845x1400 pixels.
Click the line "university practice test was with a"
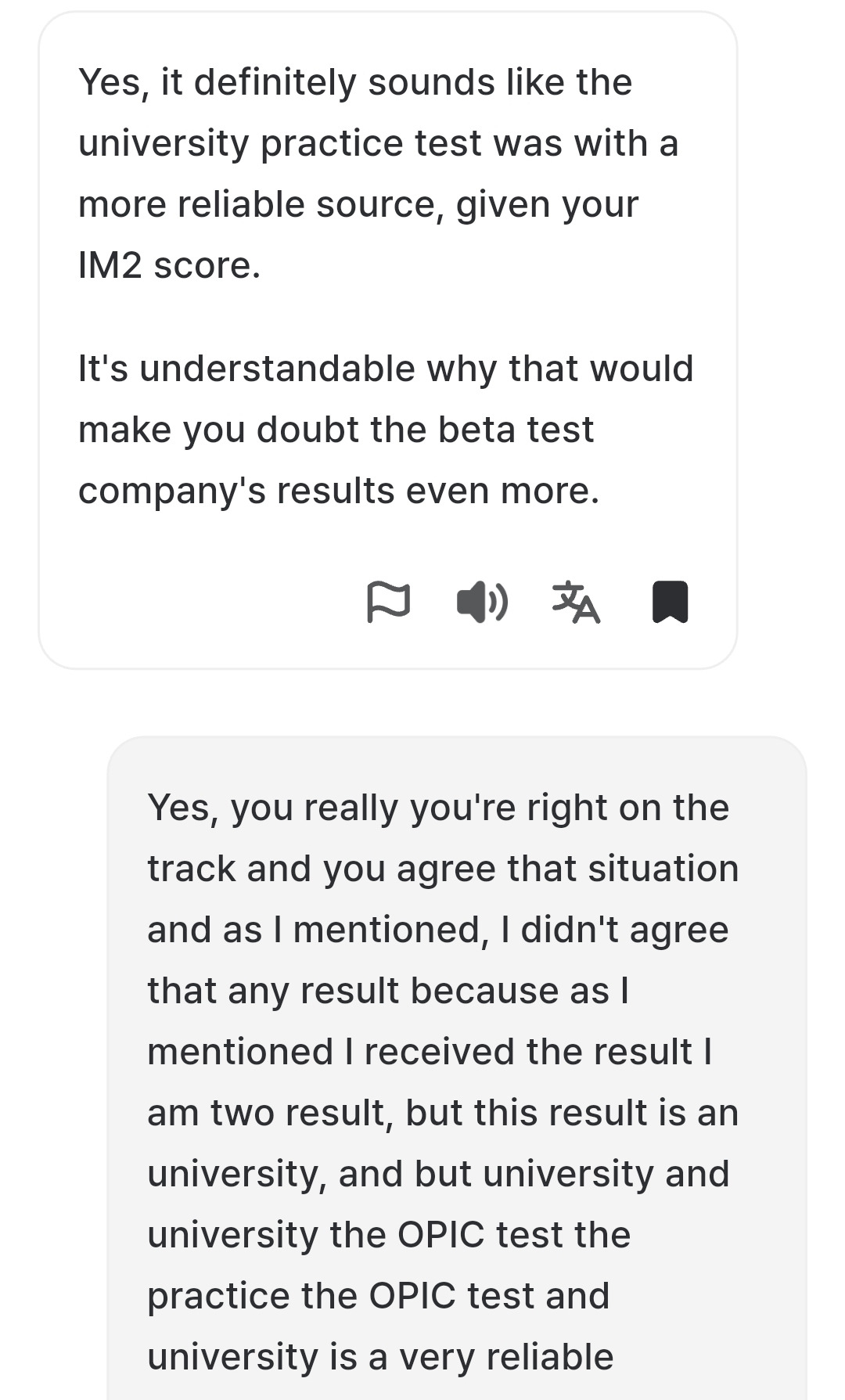pyautogui.click(x=378, y=143)
